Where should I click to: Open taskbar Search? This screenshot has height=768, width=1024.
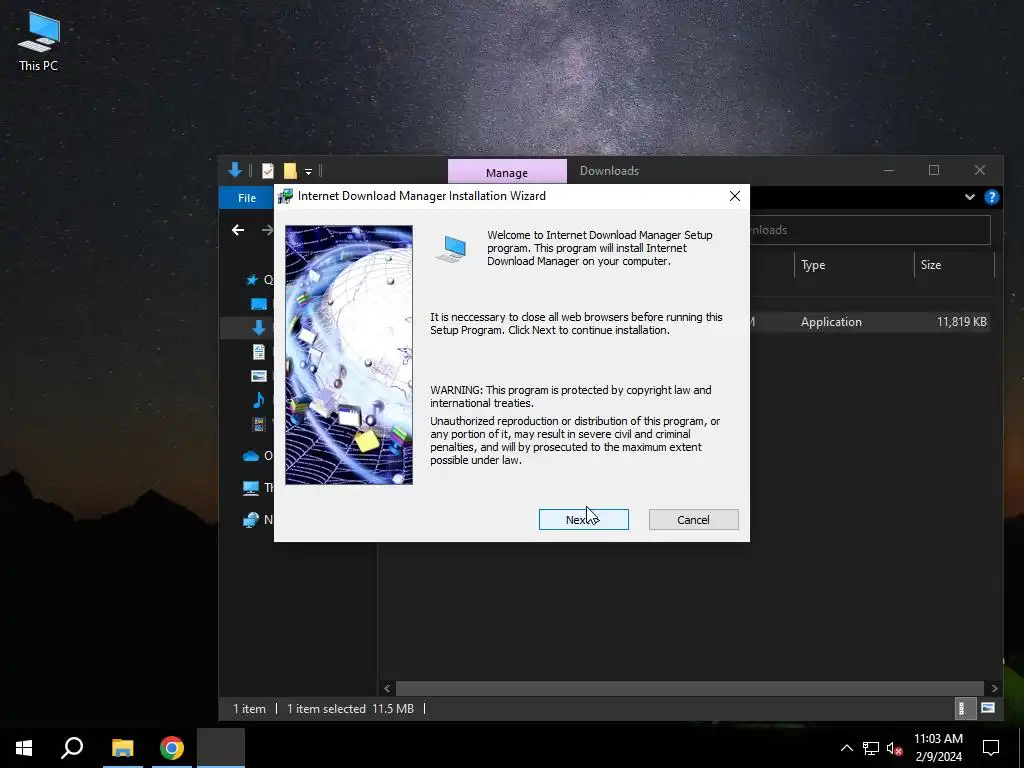[x=72, y=748]
